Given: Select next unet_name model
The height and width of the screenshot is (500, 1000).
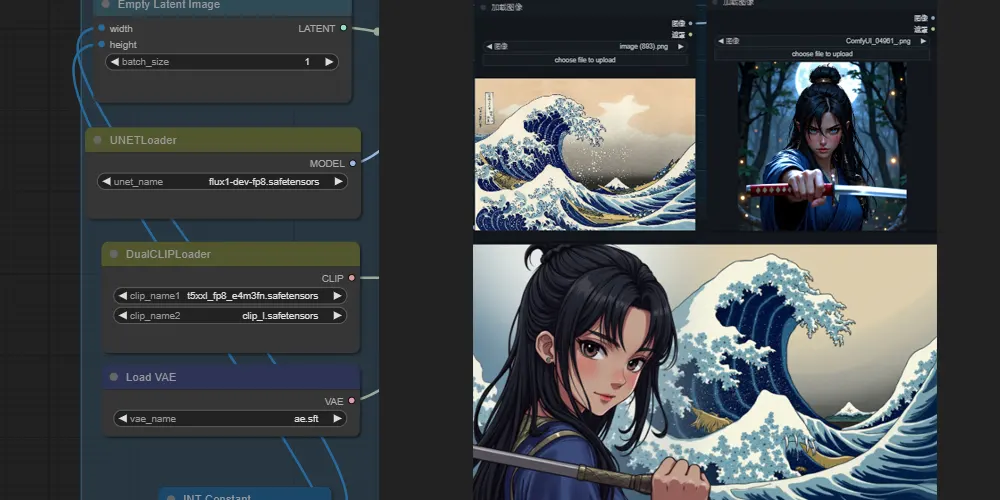Looking at the screenshot, I should (338, 182).
